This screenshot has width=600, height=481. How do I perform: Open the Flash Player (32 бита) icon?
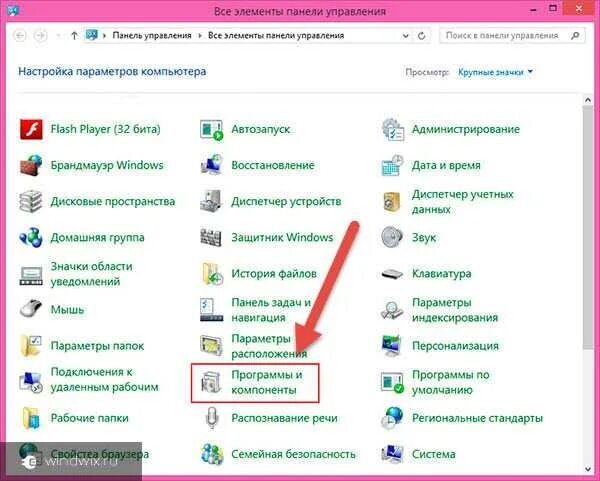[31, 129]
